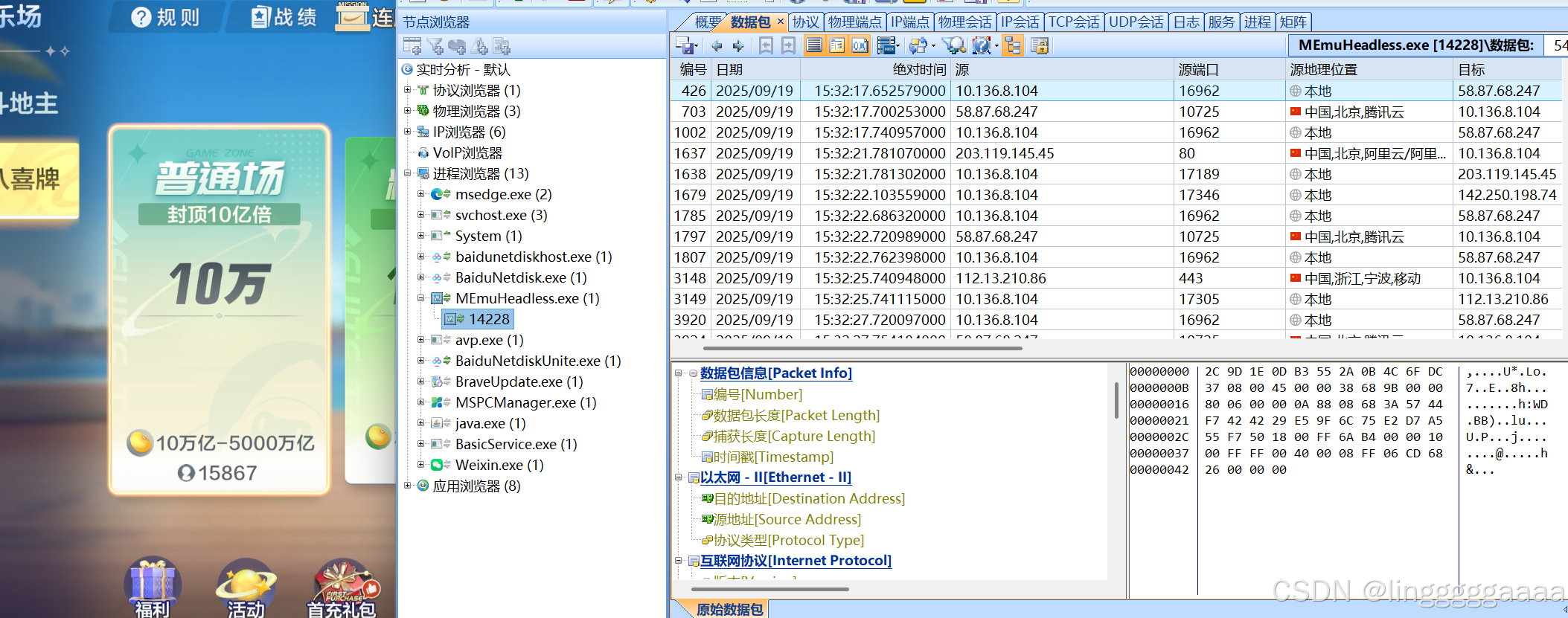The height and width of the screenshot is (618, 1568).
Task: Expand the 物理浏览器 (3) node
Action: point(407,111)
